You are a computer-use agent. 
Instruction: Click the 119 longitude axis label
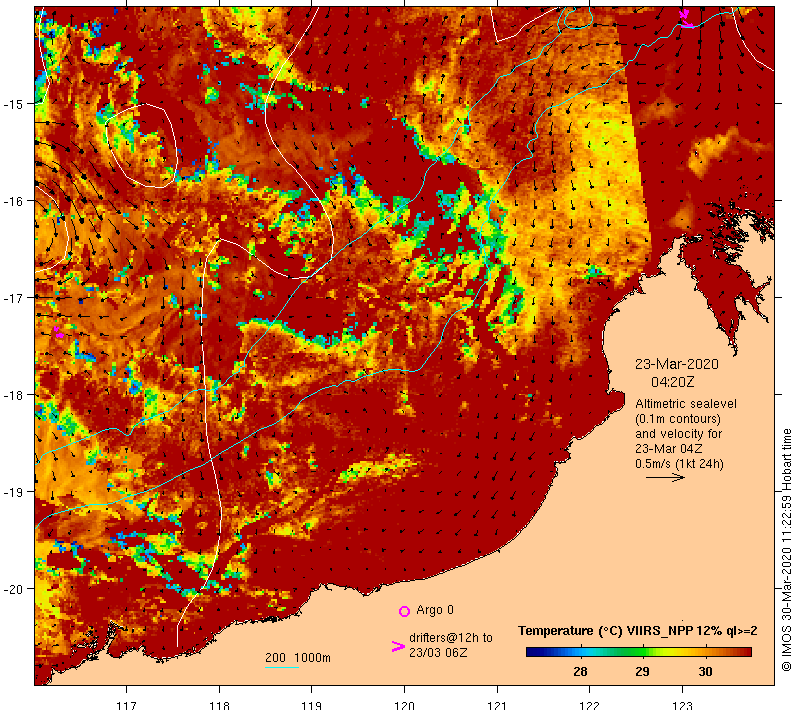click(x=312, y=705)
